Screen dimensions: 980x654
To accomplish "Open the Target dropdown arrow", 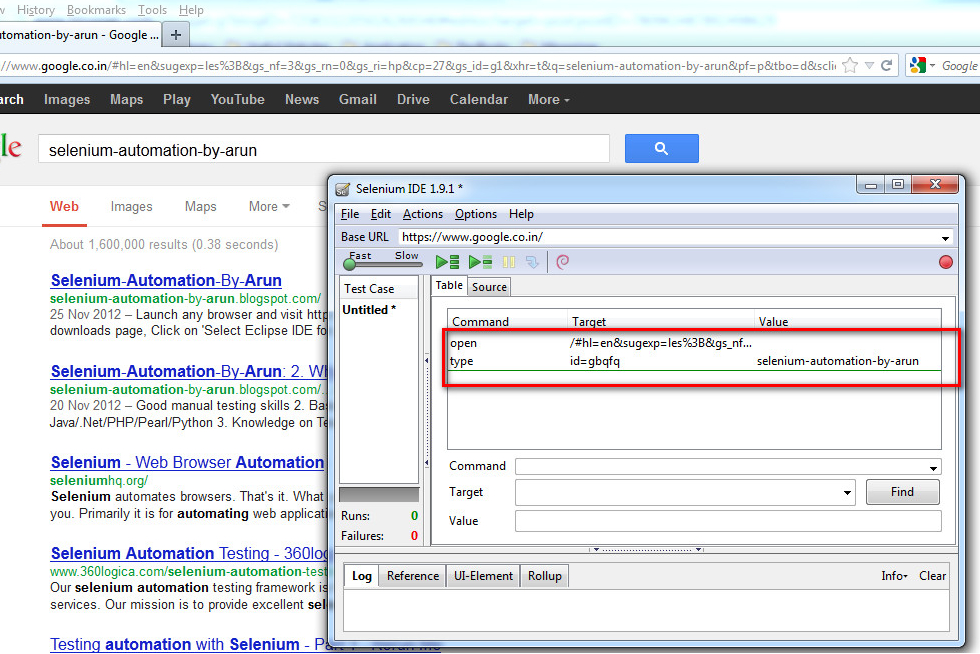I will coord(845,492).
